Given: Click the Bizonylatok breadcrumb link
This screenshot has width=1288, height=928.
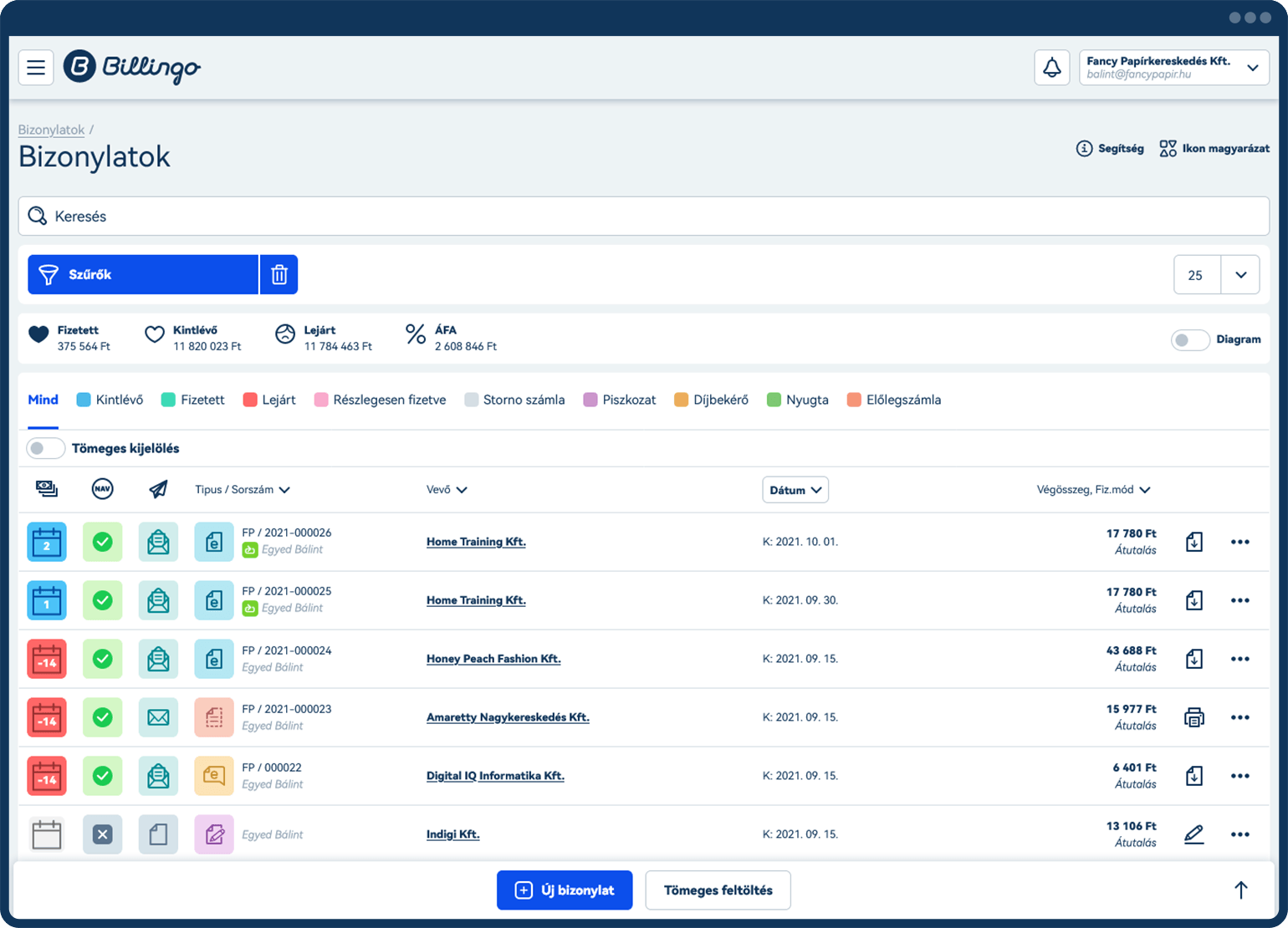Looking at the screenshot, I should [x=52, y=130].
